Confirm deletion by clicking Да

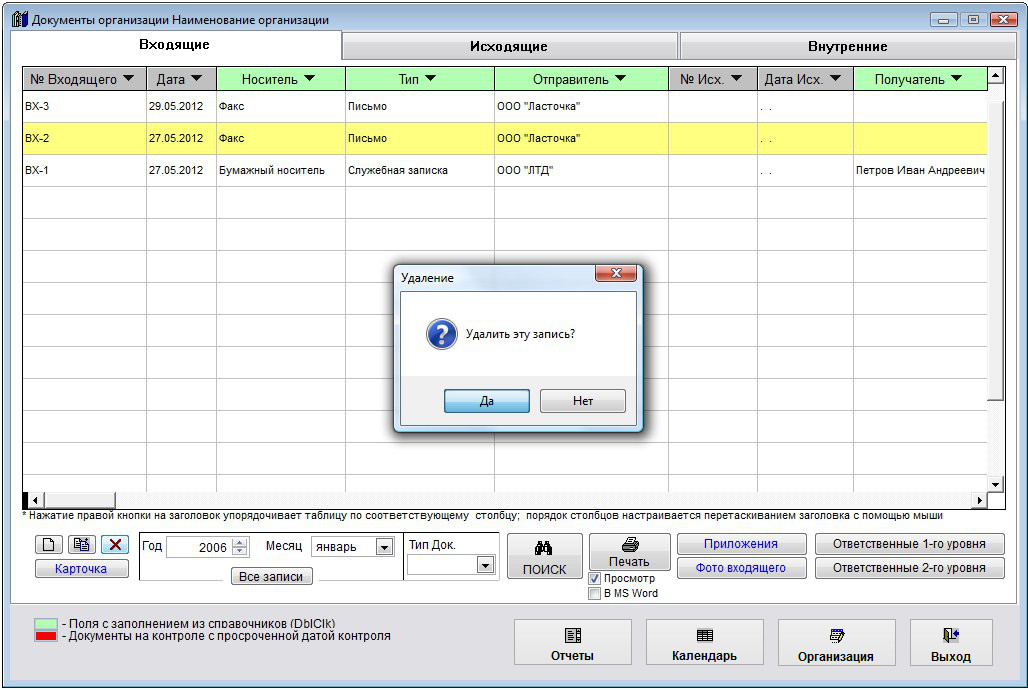486,401
